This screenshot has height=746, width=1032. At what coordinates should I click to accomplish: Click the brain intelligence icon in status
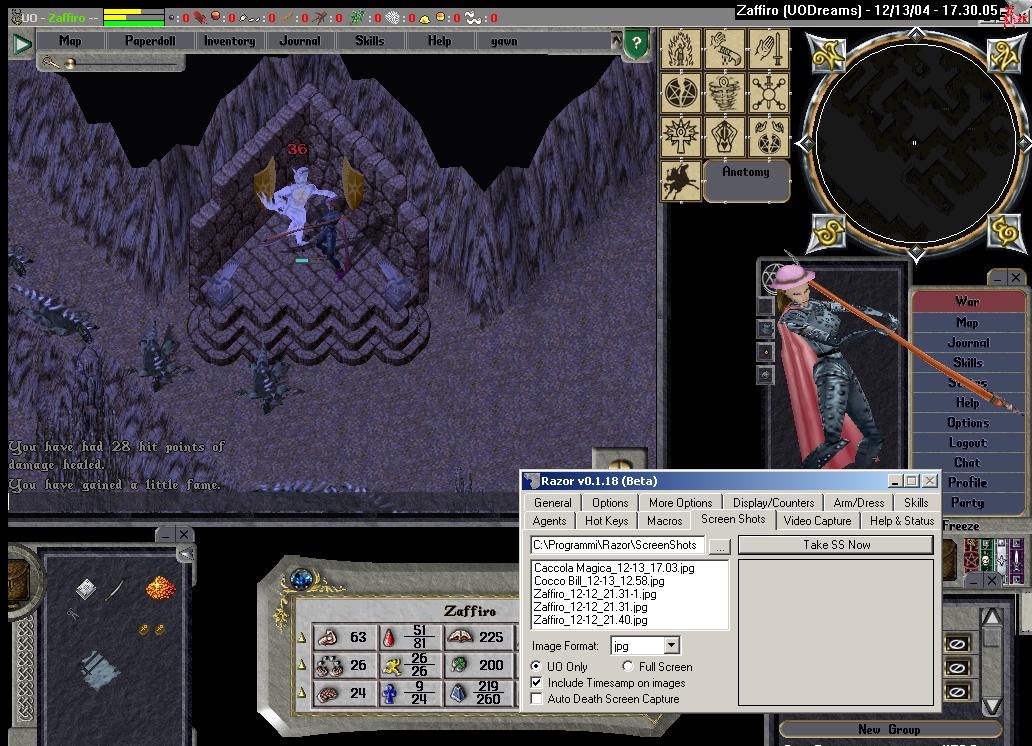327,694
